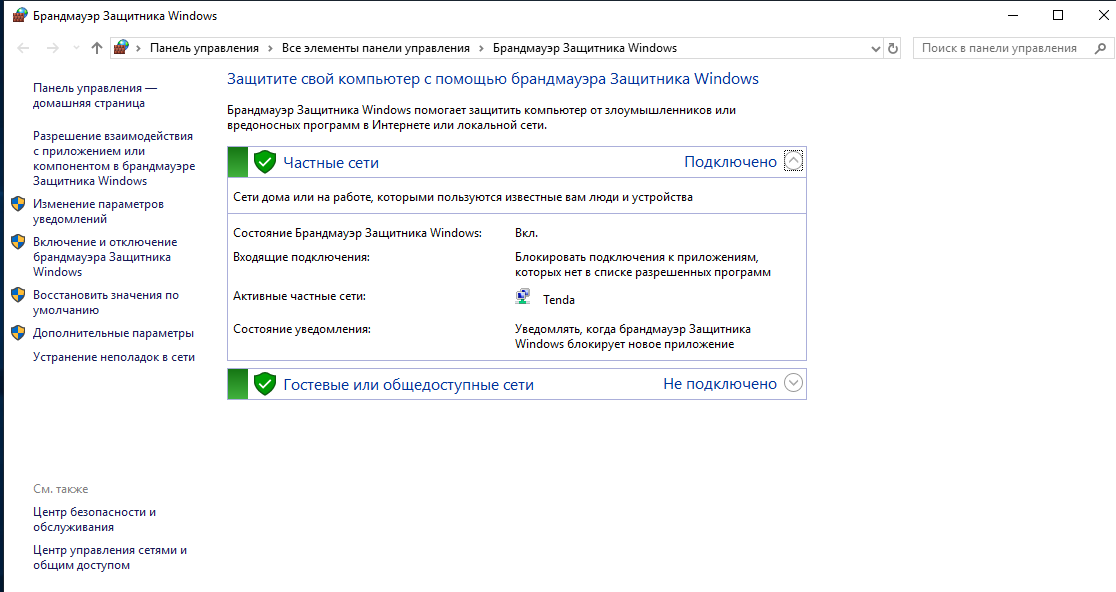This screenshot has width=1116, height=592.
Task: Go forward with the right arrow button
Action: (x=53, y=48)
